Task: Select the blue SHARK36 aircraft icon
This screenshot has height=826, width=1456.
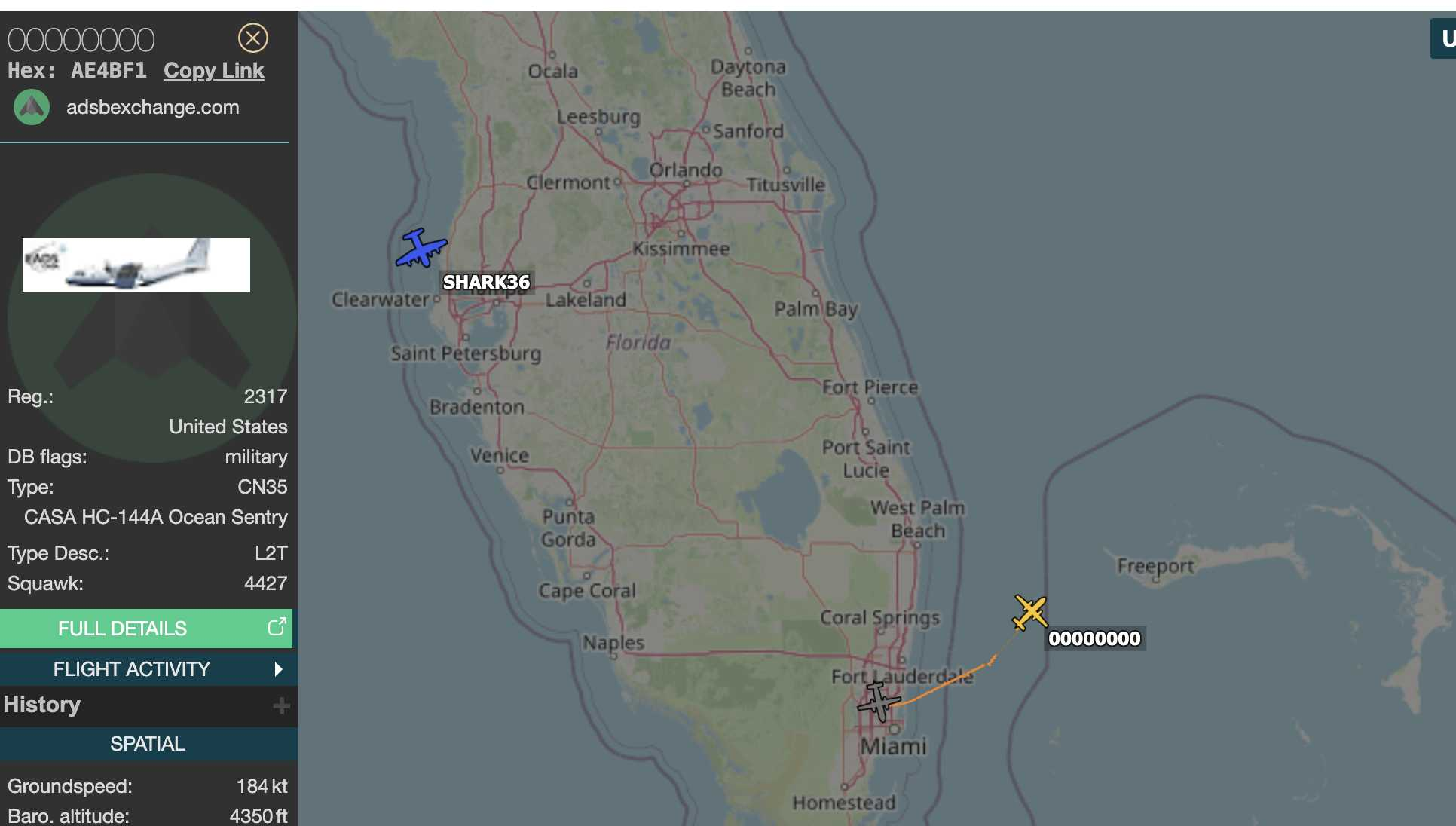Action: pyautogui.click(x=421, y=248)
